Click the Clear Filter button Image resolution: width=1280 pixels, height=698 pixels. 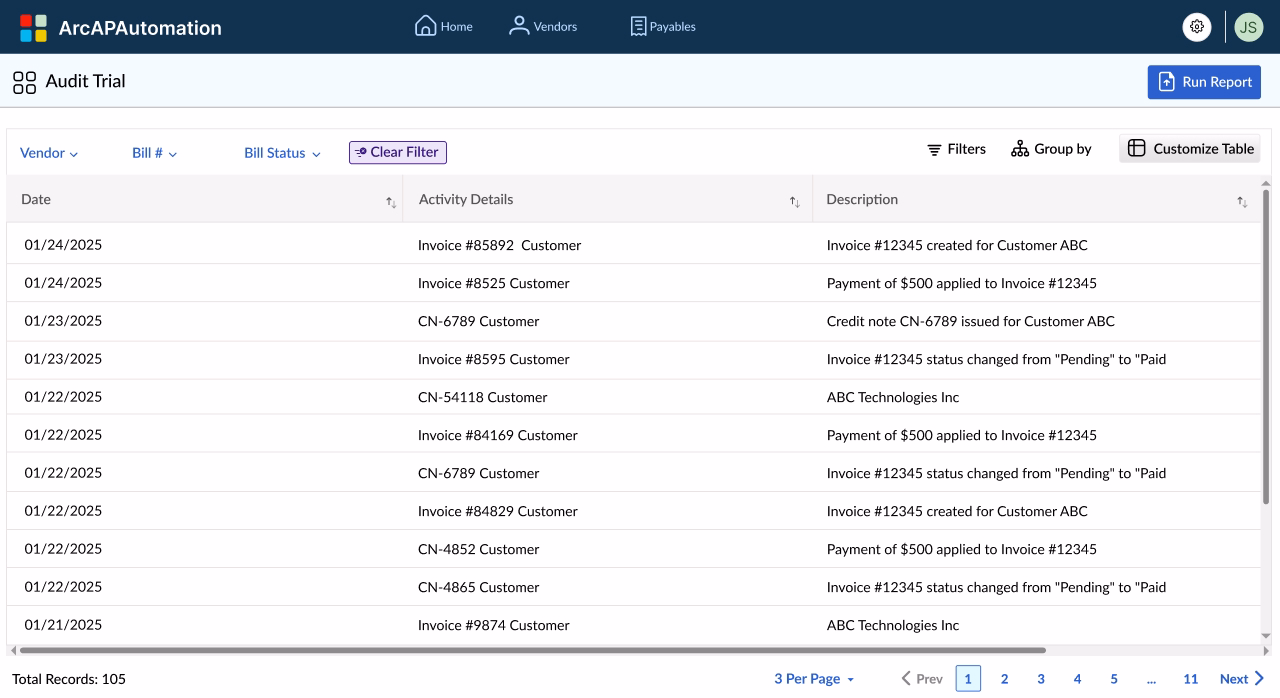coord(398,152)
